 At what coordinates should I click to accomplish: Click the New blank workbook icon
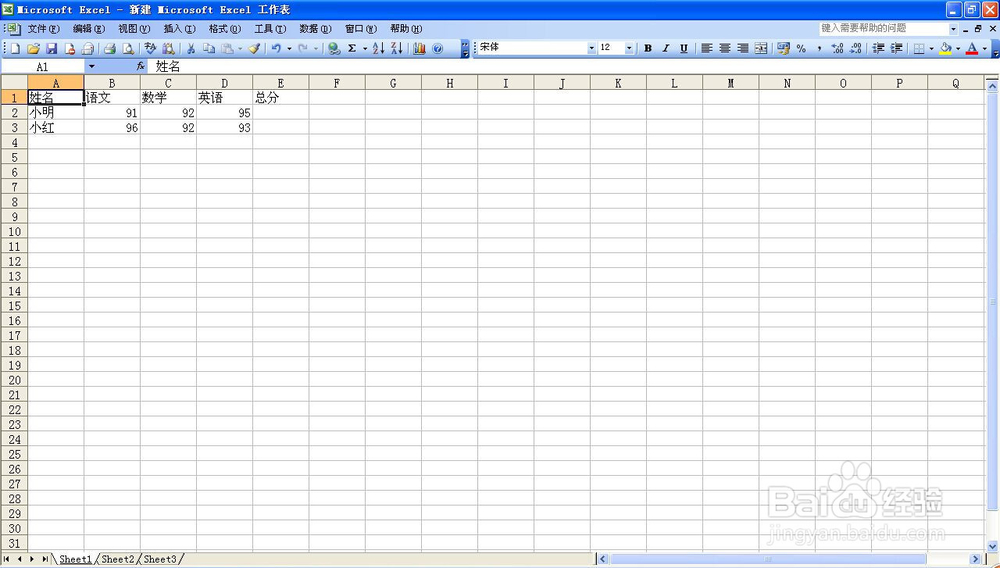[x=15, y=48]
